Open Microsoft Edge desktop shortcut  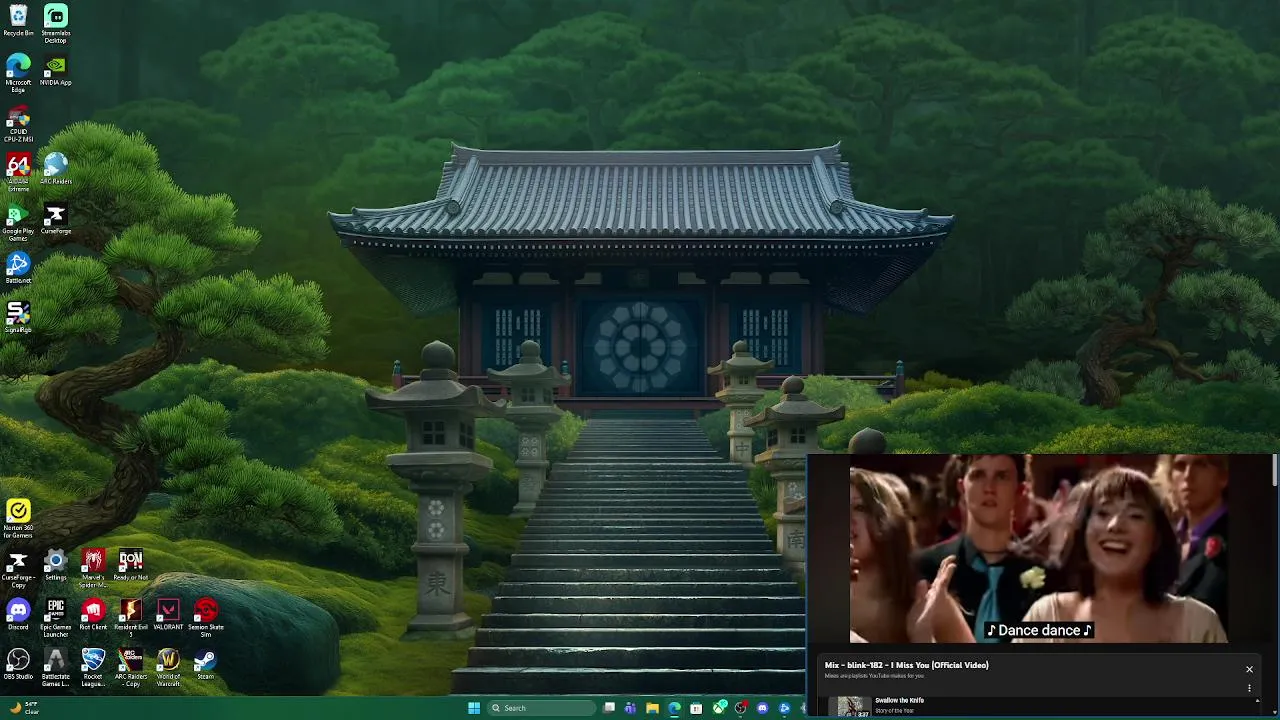(18, 73)
